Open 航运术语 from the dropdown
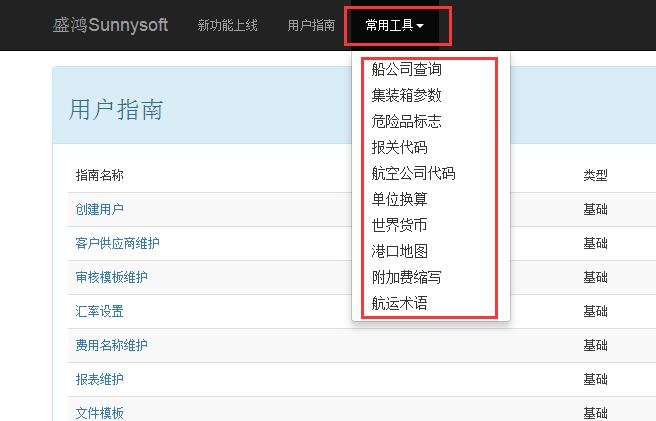Screen dimensions: 656x421 [399, 303]
